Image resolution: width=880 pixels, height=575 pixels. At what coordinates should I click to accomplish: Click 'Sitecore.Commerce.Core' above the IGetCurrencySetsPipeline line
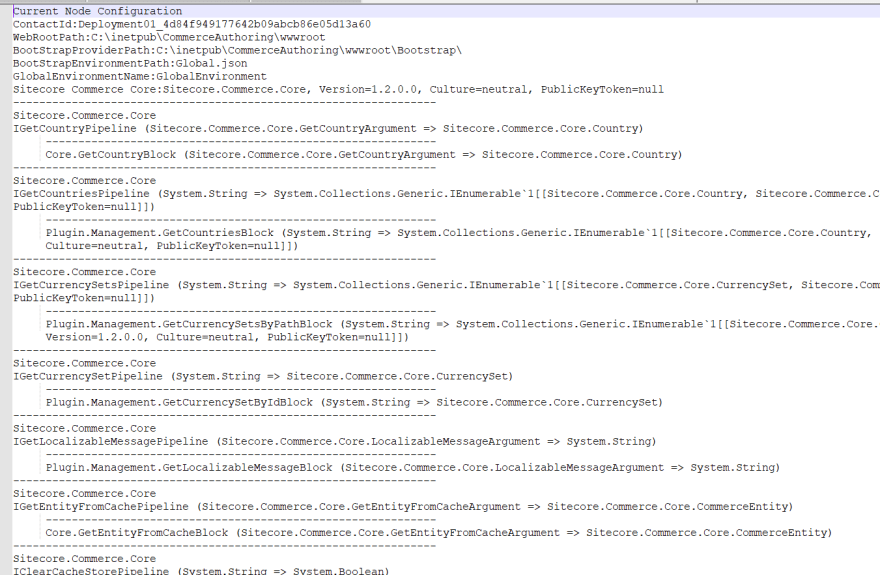coord(84,272)
